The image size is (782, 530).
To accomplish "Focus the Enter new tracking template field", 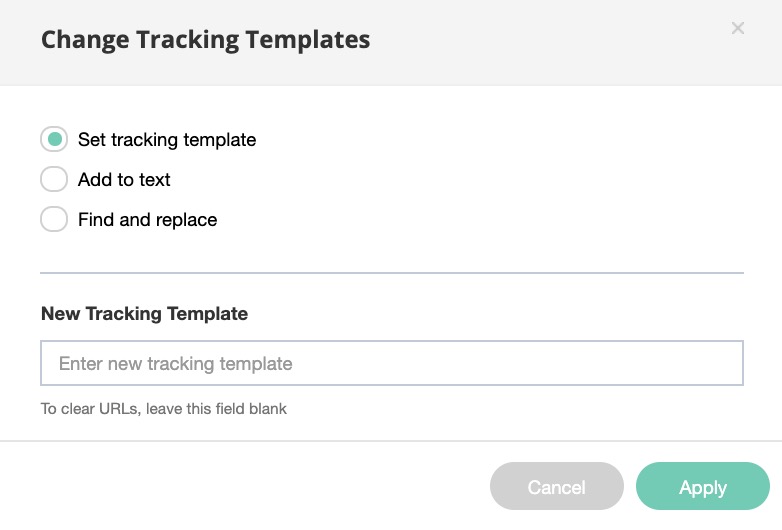I will click(391, 364).
